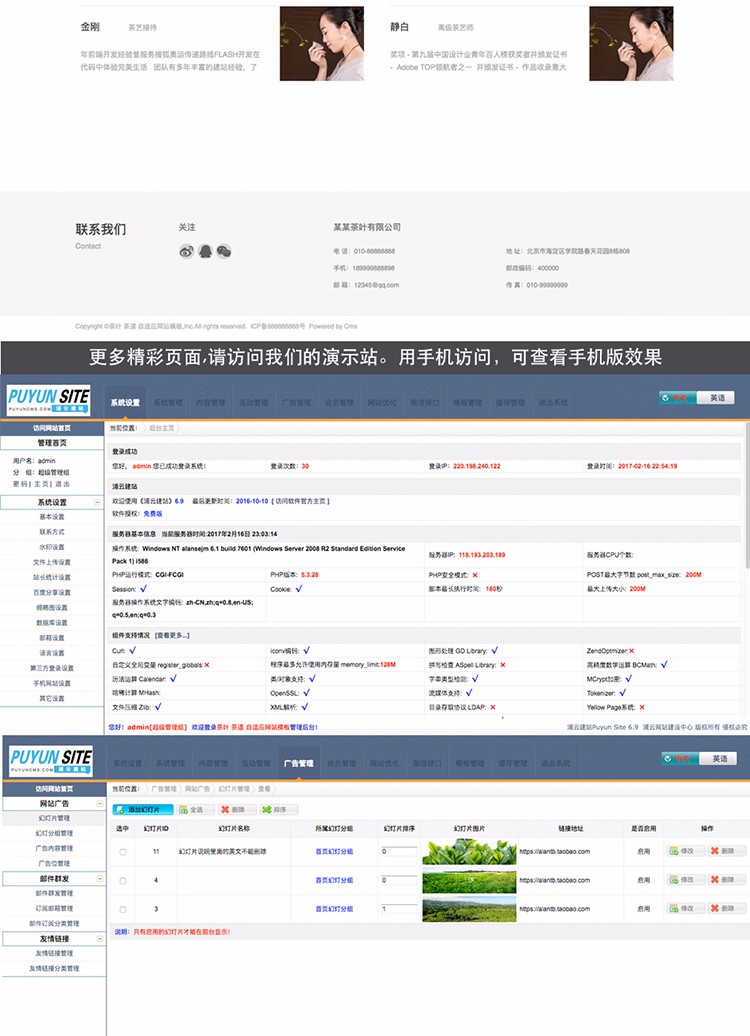Collapse the 网站广告 sidebar section
Screen dimensions: 750x1036
coord(98,804)
